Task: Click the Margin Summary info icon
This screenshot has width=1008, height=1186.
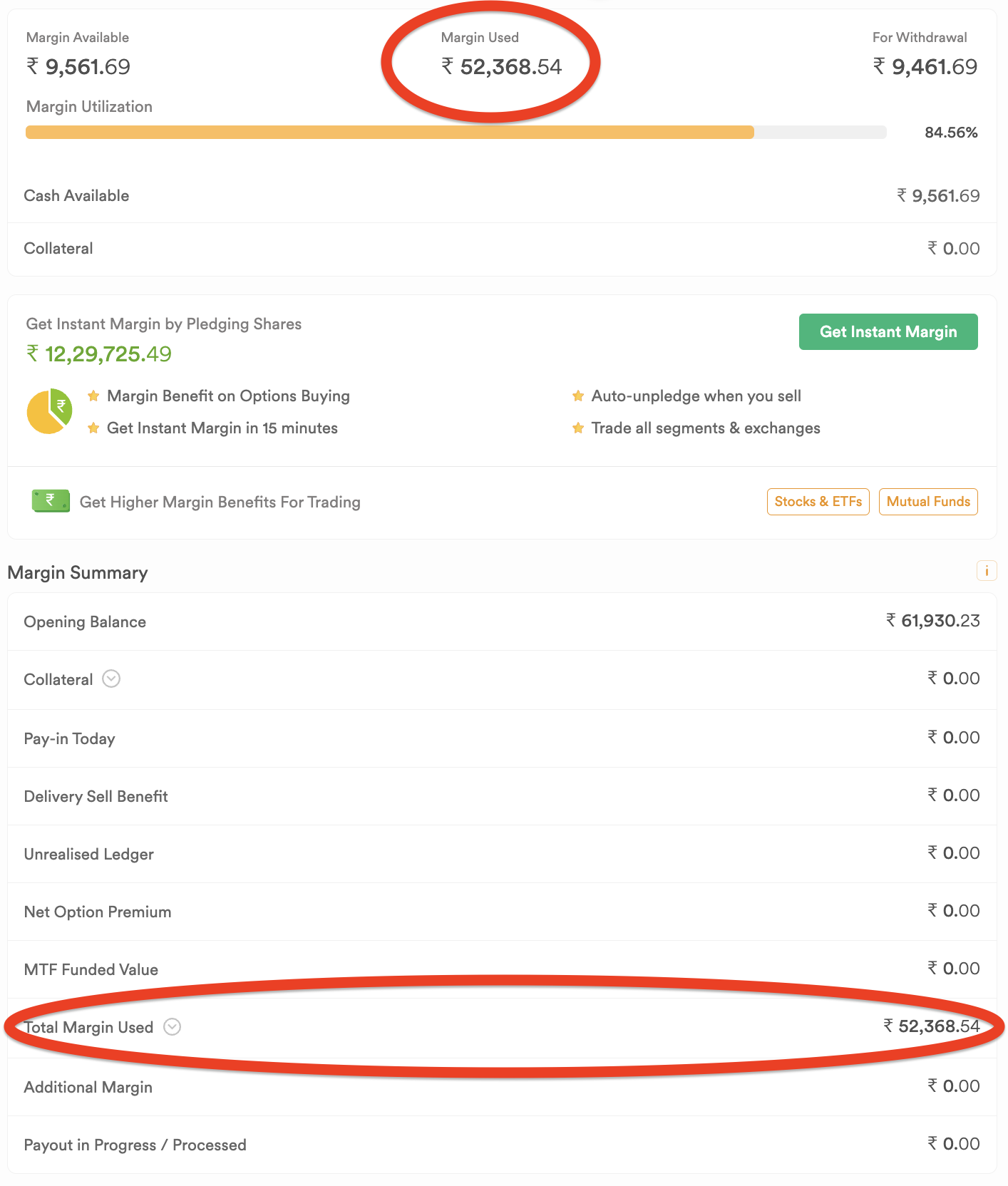Action: 986,571
